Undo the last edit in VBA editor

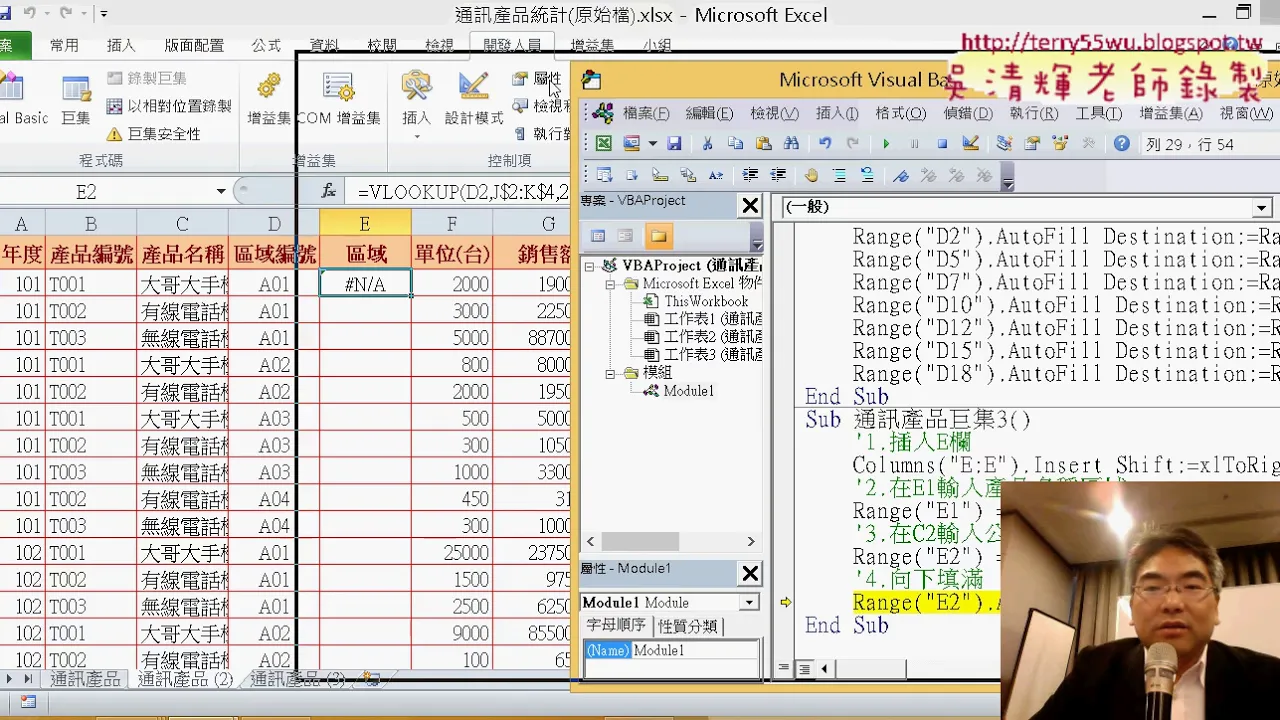(x=824, y=144)
